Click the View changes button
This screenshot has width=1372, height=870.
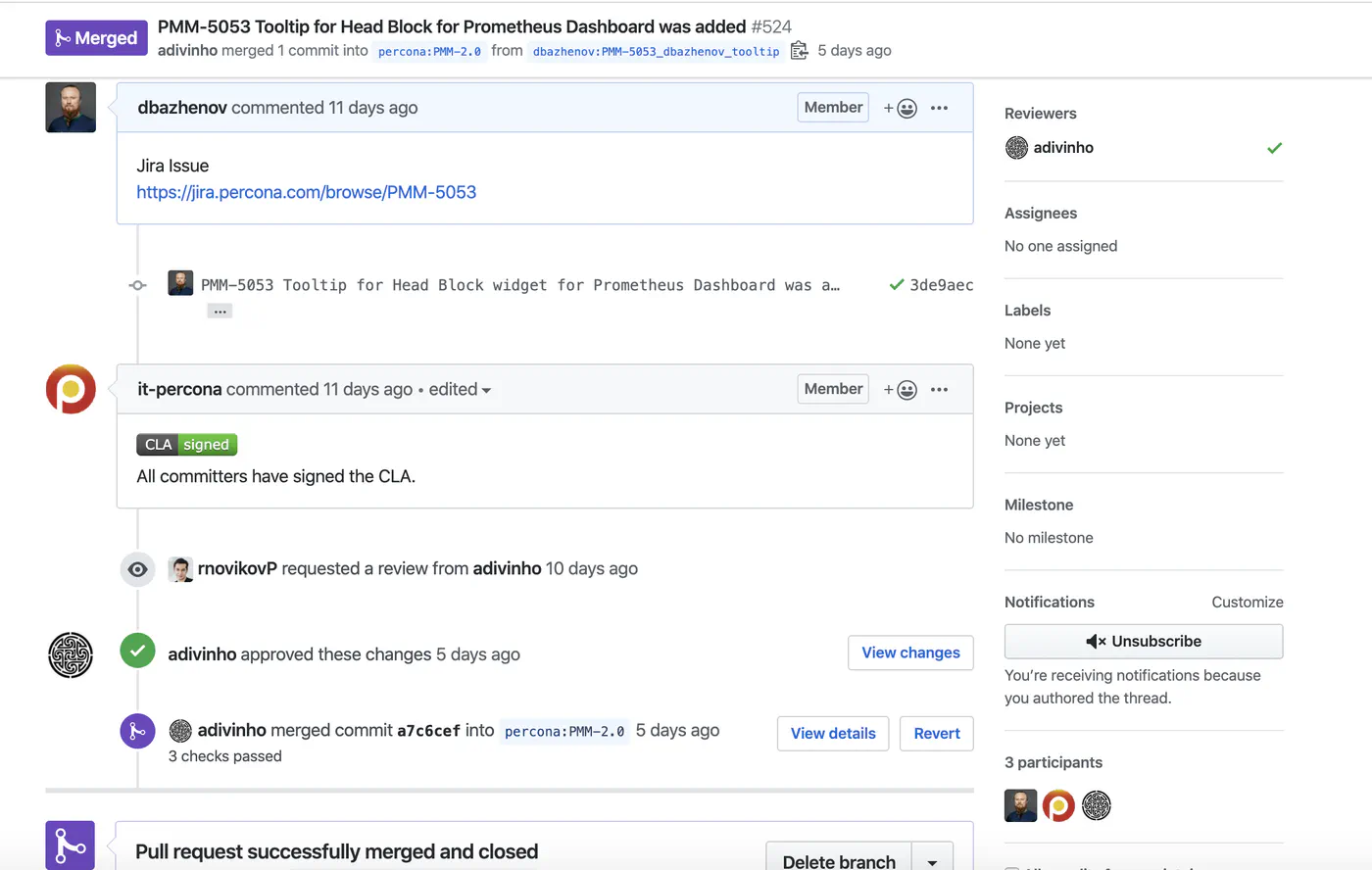[910, 652]
